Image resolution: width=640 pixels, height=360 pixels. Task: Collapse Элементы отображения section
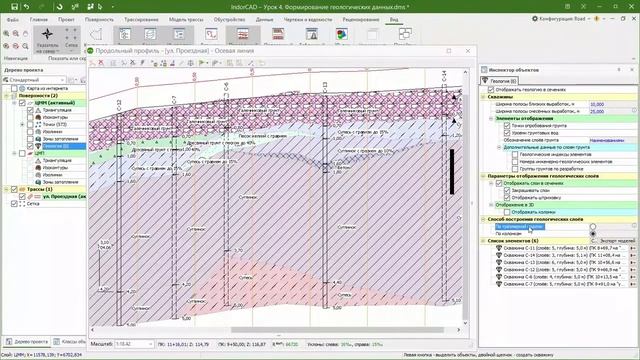click(491, 118)
